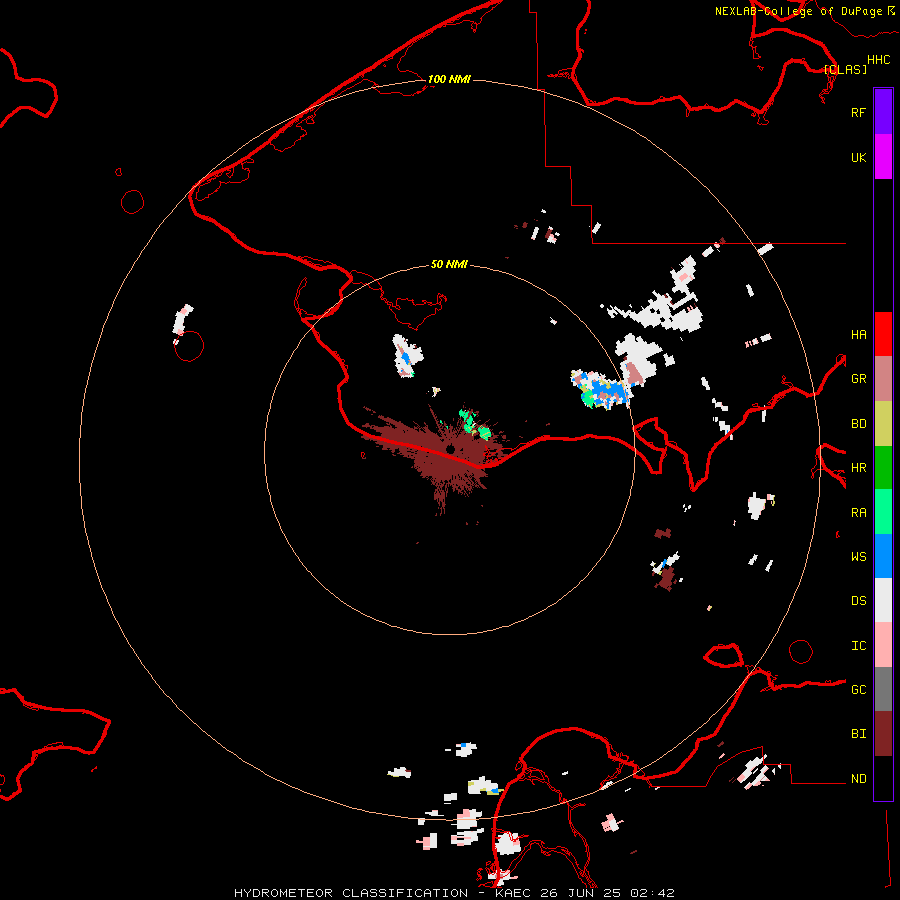The height and width of the screenshot is (900, 900).
Task: Click the 100 NMI range ring label
Action: click(449, 79)
